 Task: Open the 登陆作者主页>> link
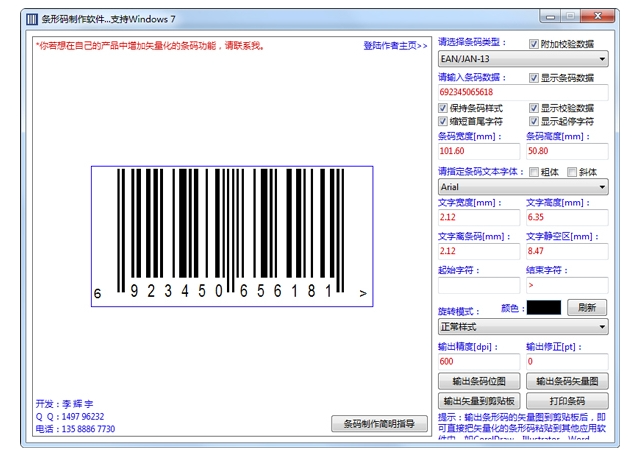(x=395, y=46)
